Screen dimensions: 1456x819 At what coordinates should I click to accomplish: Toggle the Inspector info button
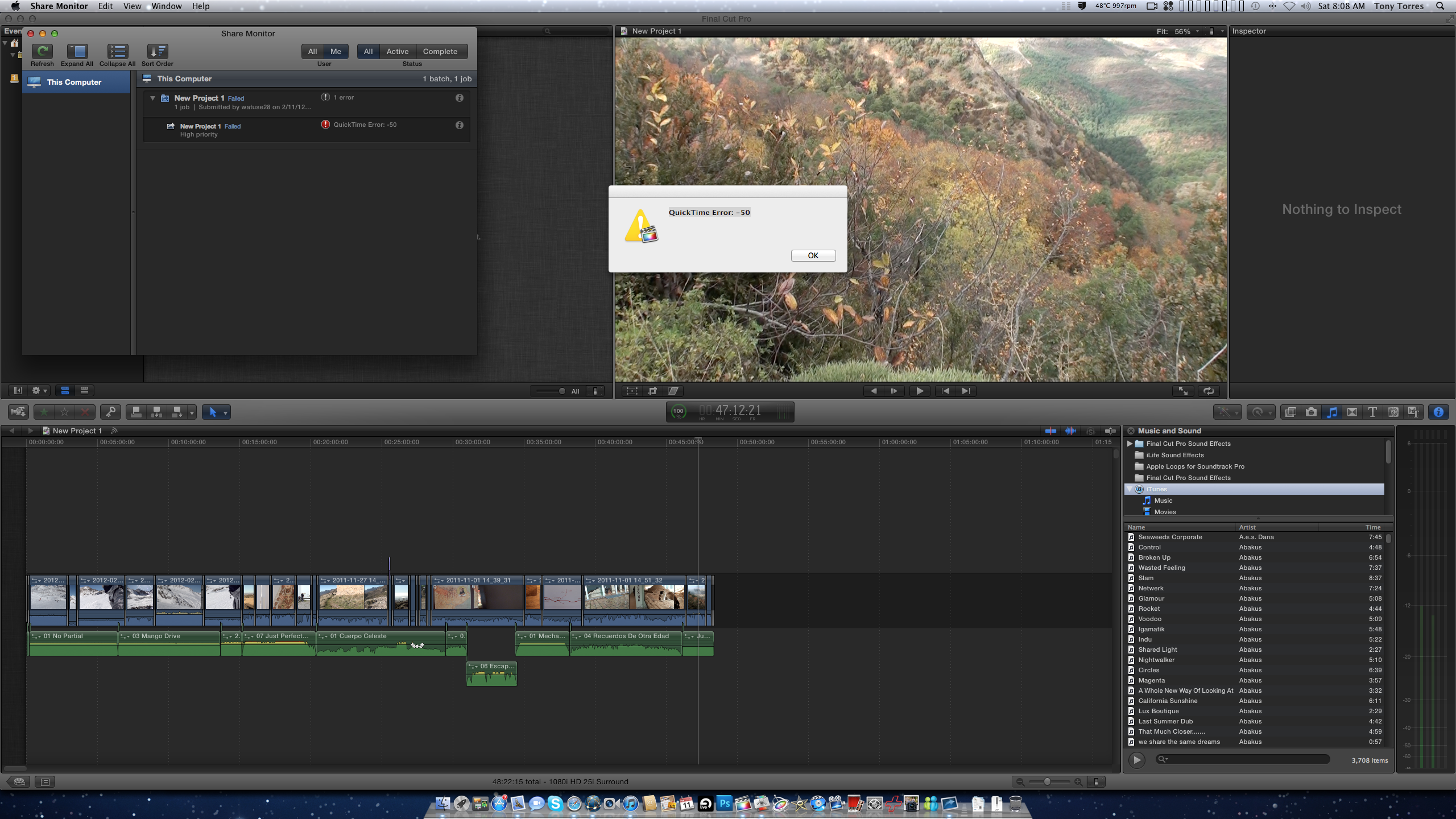(x=1438, y=412)
